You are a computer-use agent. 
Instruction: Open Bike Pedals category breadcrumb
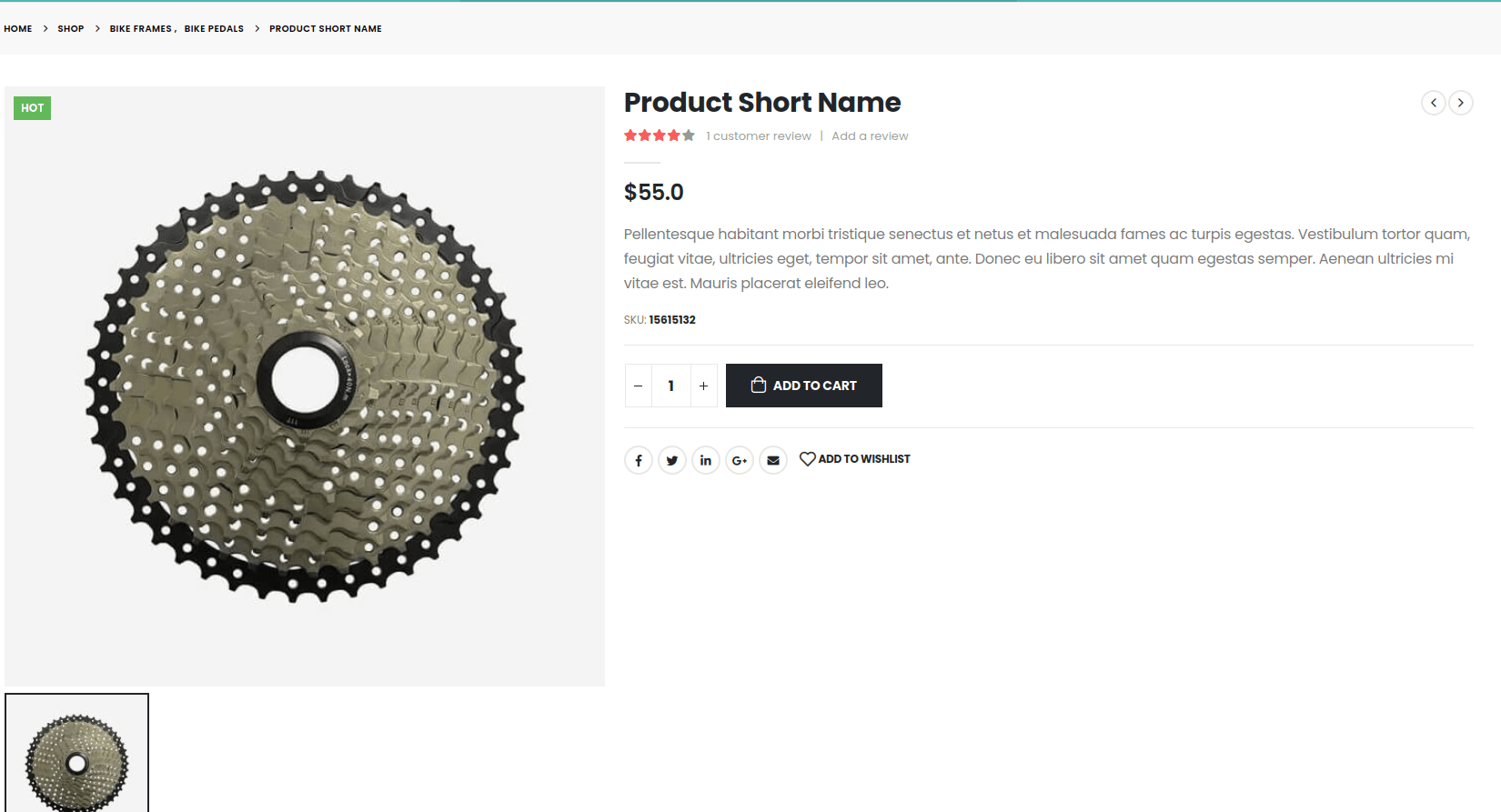[214, 29]
